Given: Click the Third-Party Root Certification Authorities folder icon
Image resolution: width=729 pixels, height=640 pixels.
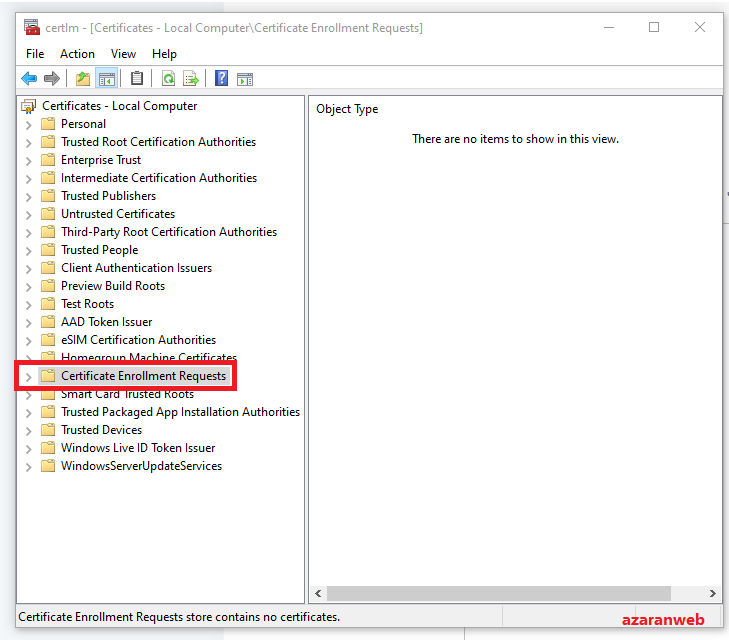Looking at the screenshot, I should [x=48, y=231].
